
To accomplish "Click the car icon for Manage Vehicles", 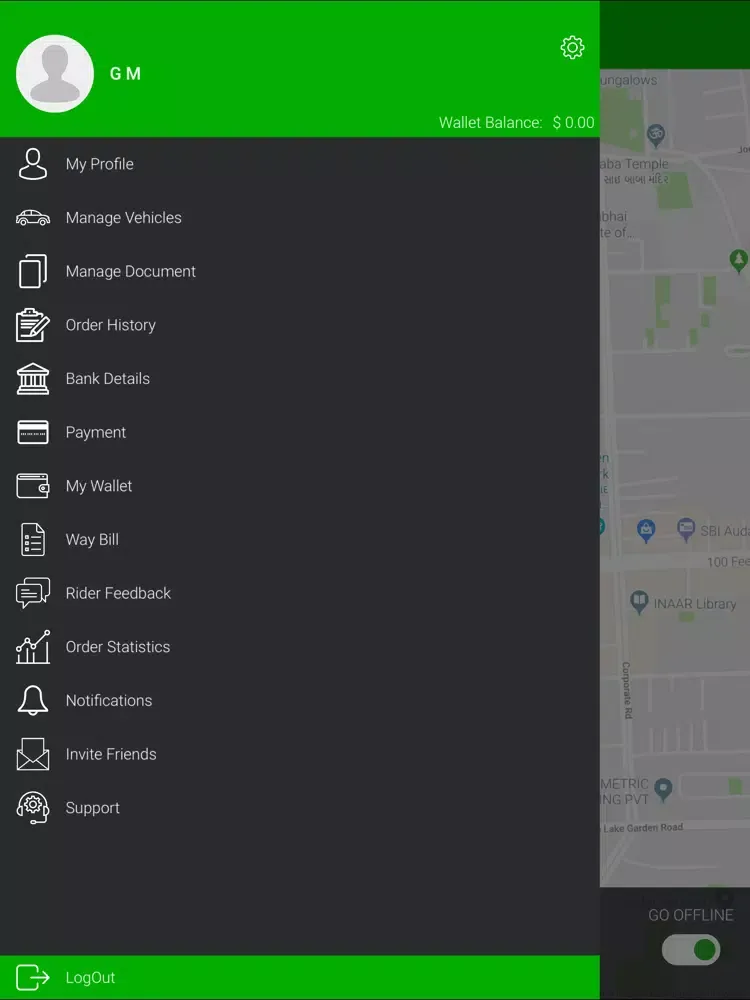I will pos(33,218).
